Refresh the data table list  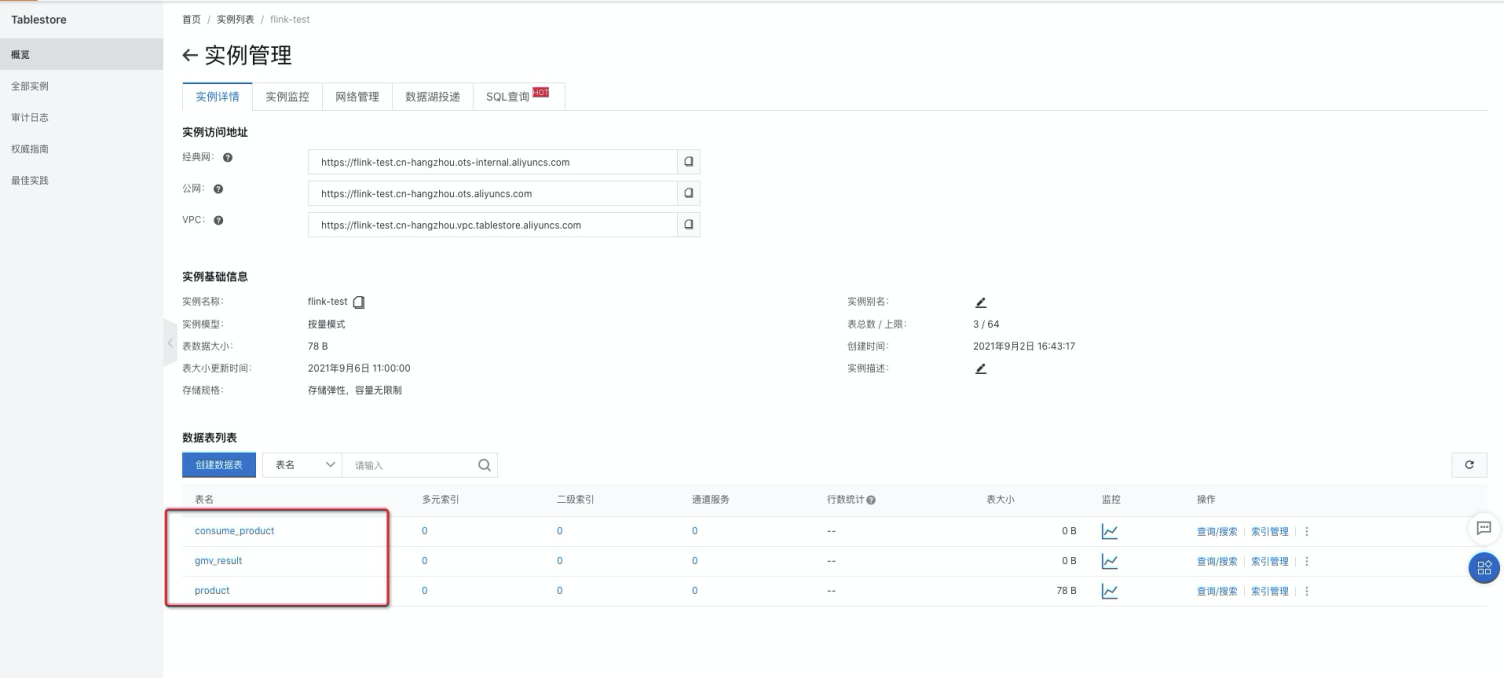pyautogui.click(x=1469, y=464)
